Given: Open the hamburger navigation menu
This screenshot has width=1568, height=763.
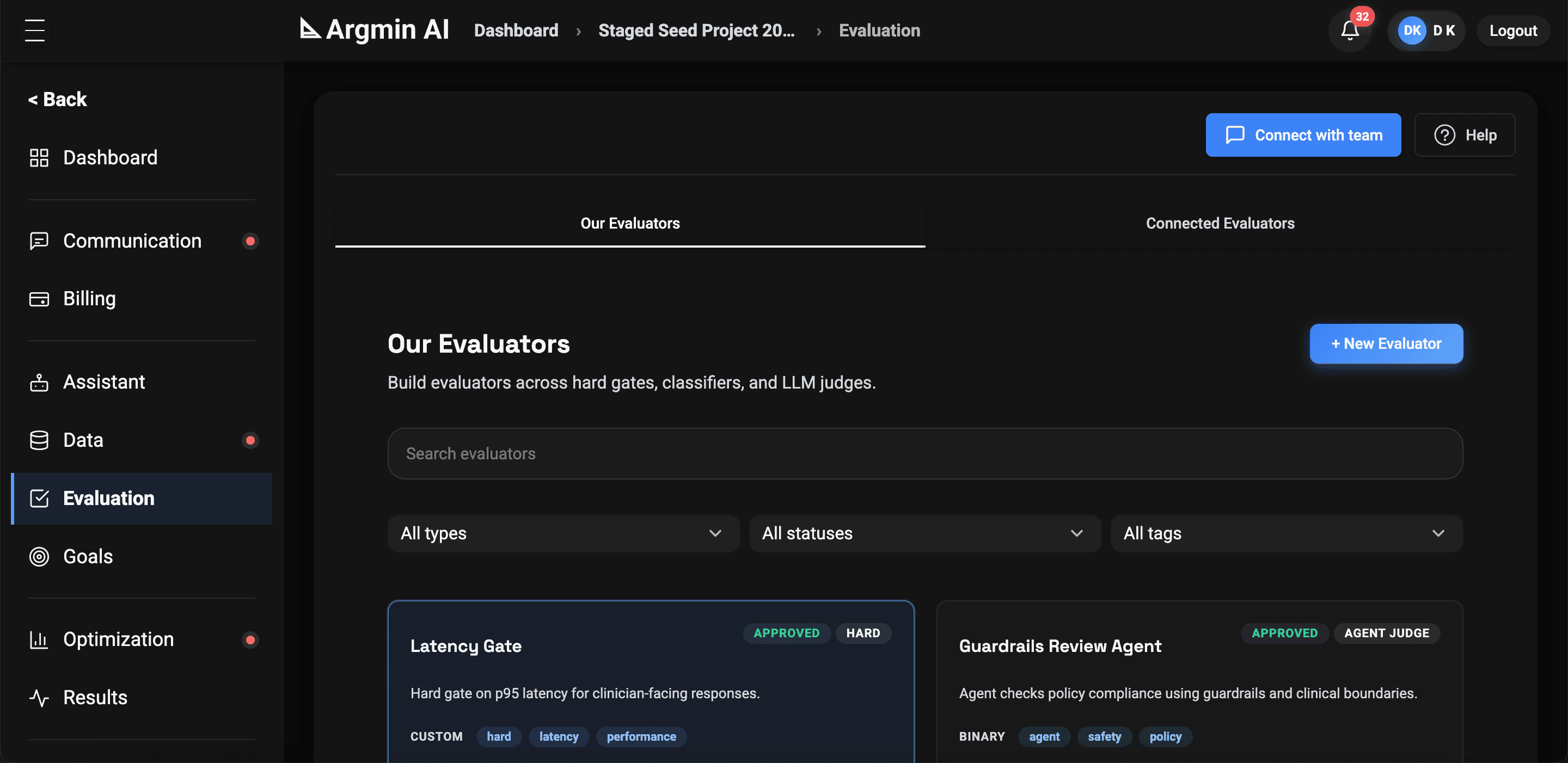Looking at the screenshot, I should click(35, 30).
